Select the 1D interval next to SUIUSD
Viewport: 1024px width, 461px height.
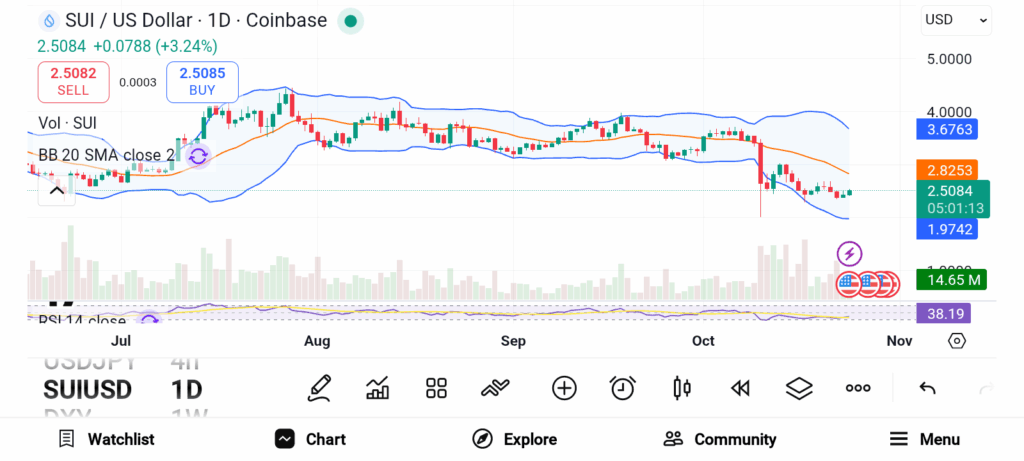pyautogui.click(x=187, y=389)
